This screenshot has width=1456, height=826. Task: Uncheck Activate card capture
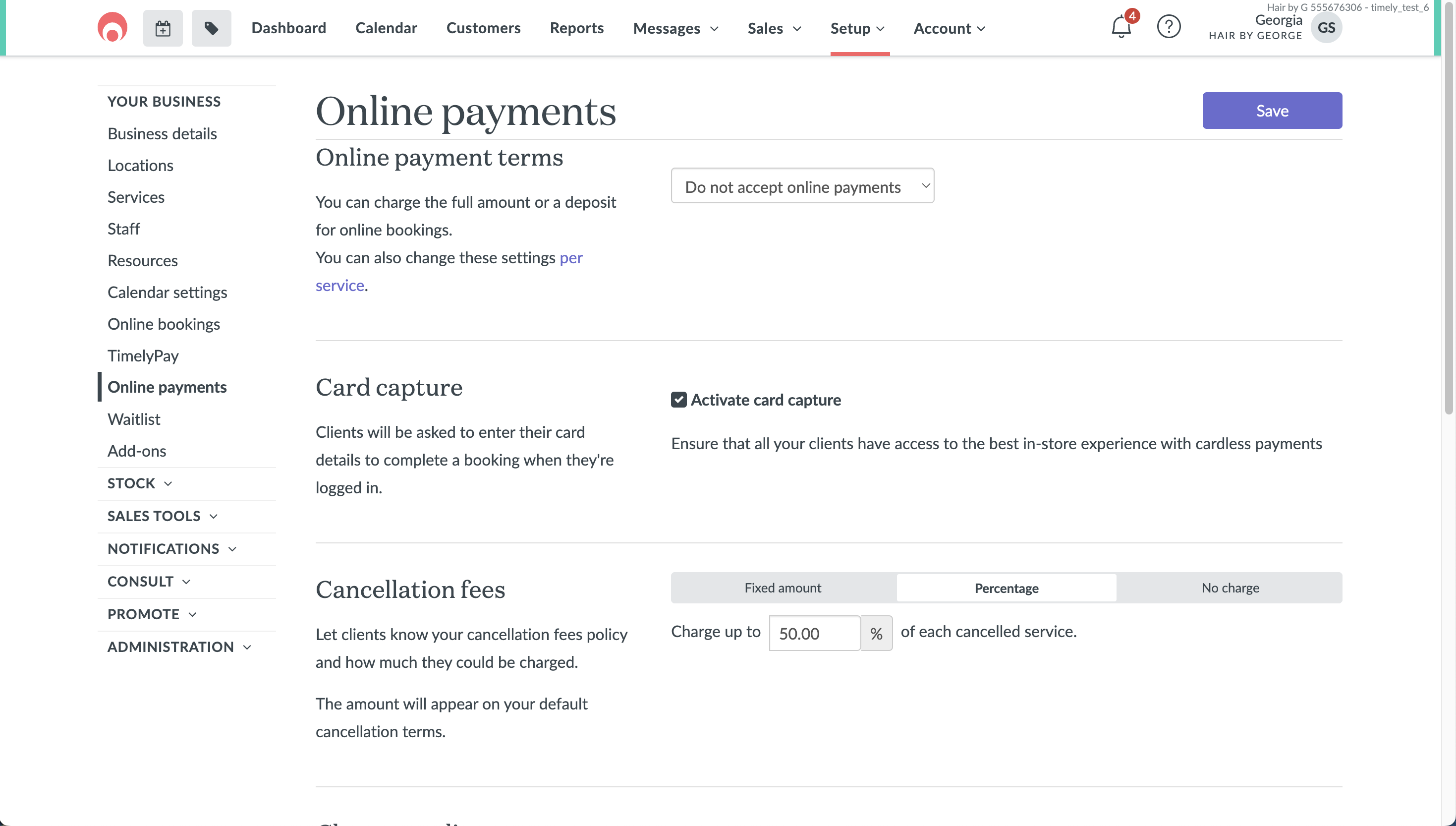[678, 400]
